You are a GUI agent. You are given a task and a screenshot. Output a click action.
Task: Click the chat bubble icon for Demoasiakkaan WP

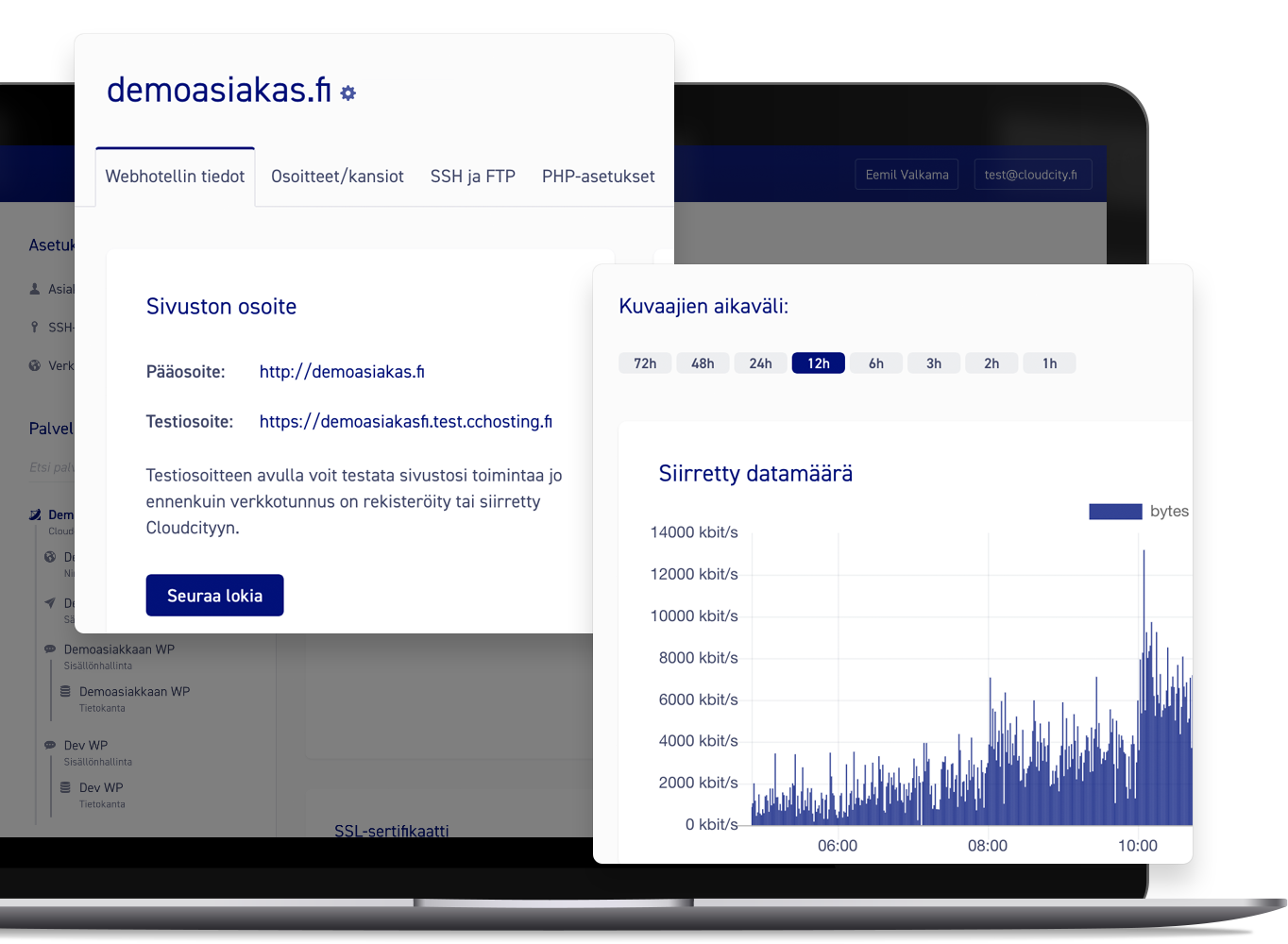tap(50, 649)
